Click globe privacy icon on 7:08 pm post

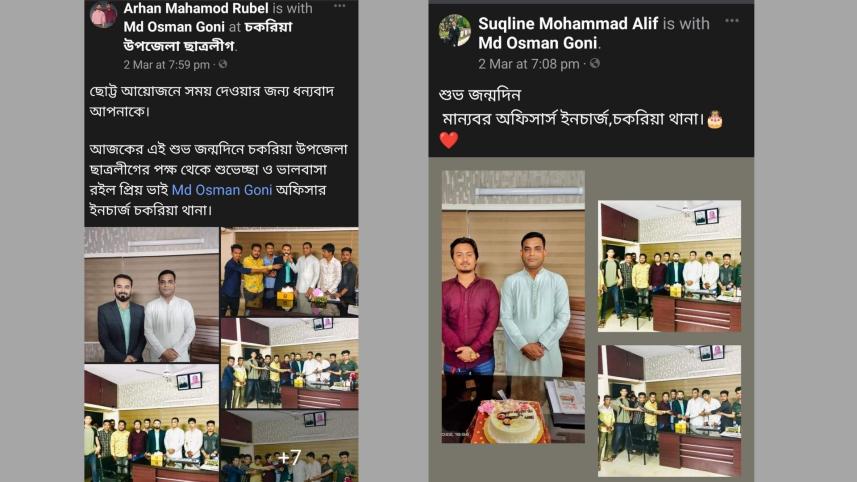click(595, 63)
